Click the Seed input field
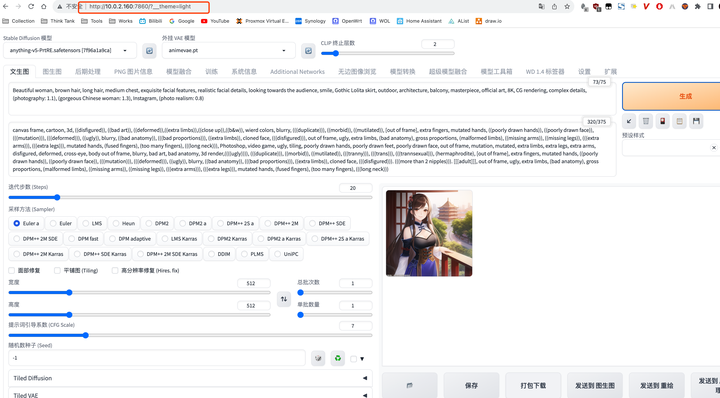 [157, 358]
